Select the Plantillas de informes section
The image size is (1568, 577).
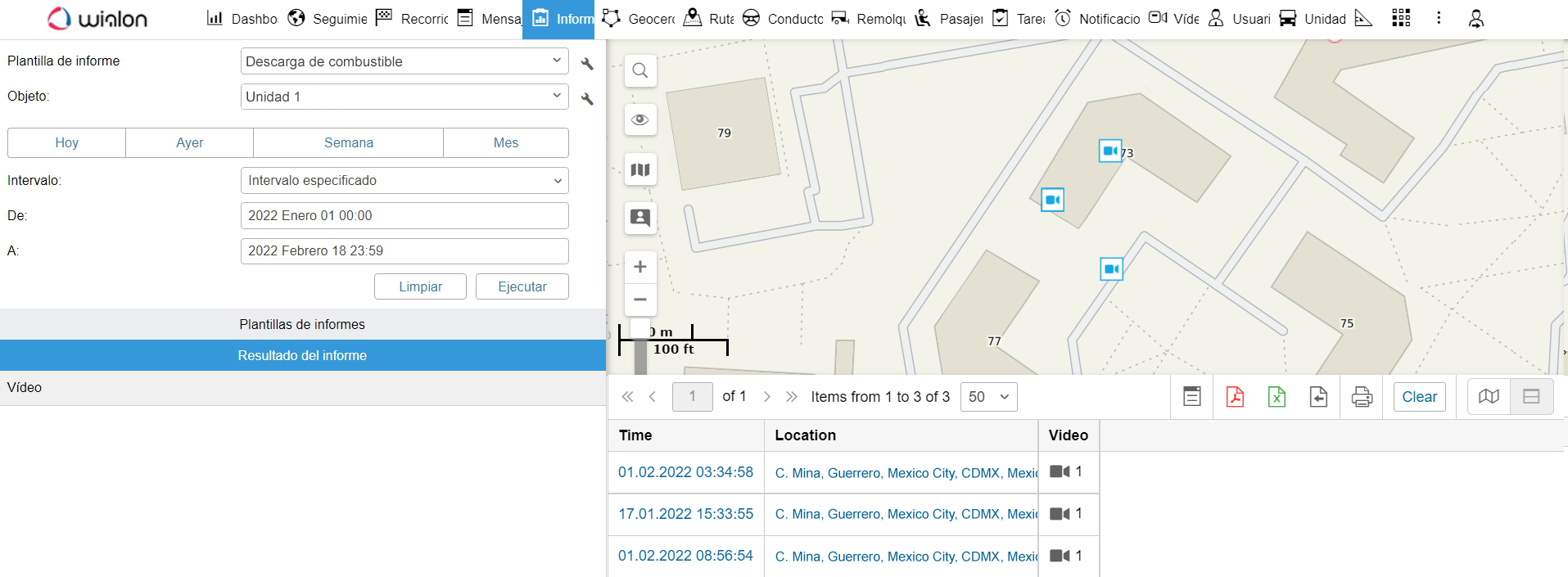point(302,324)
